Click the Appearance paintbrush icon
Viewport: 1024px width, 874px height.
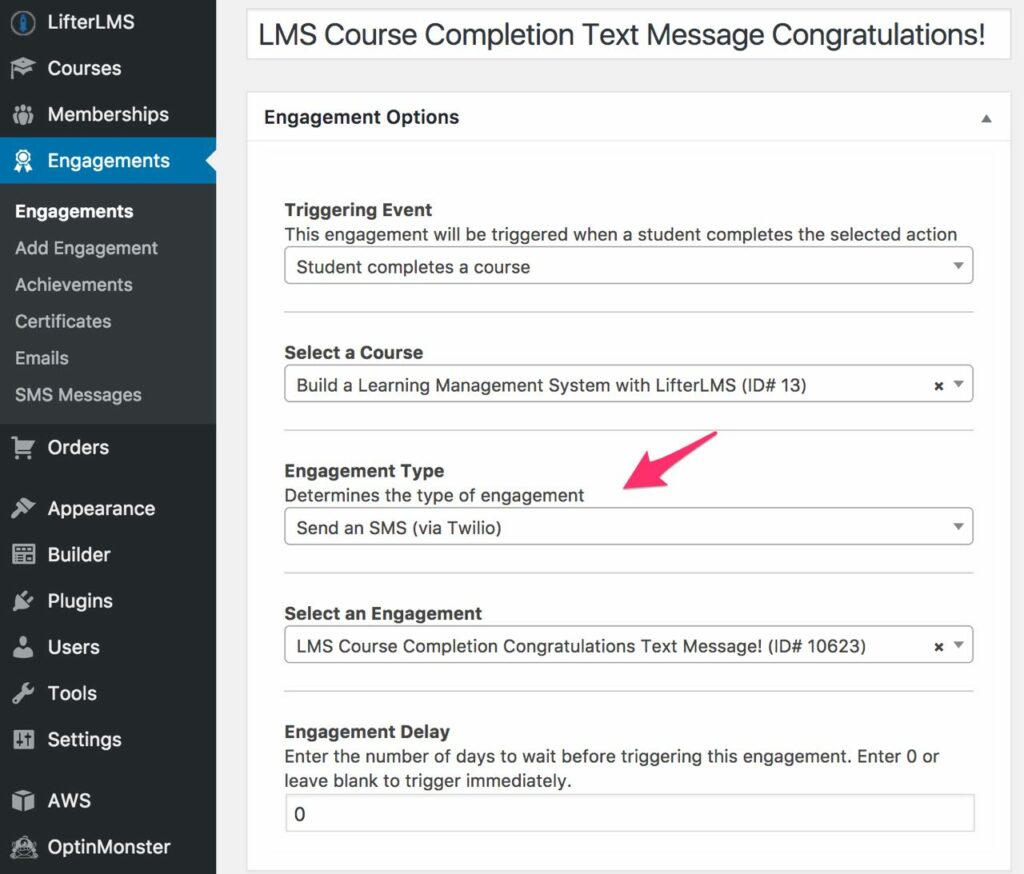[24, 508]
